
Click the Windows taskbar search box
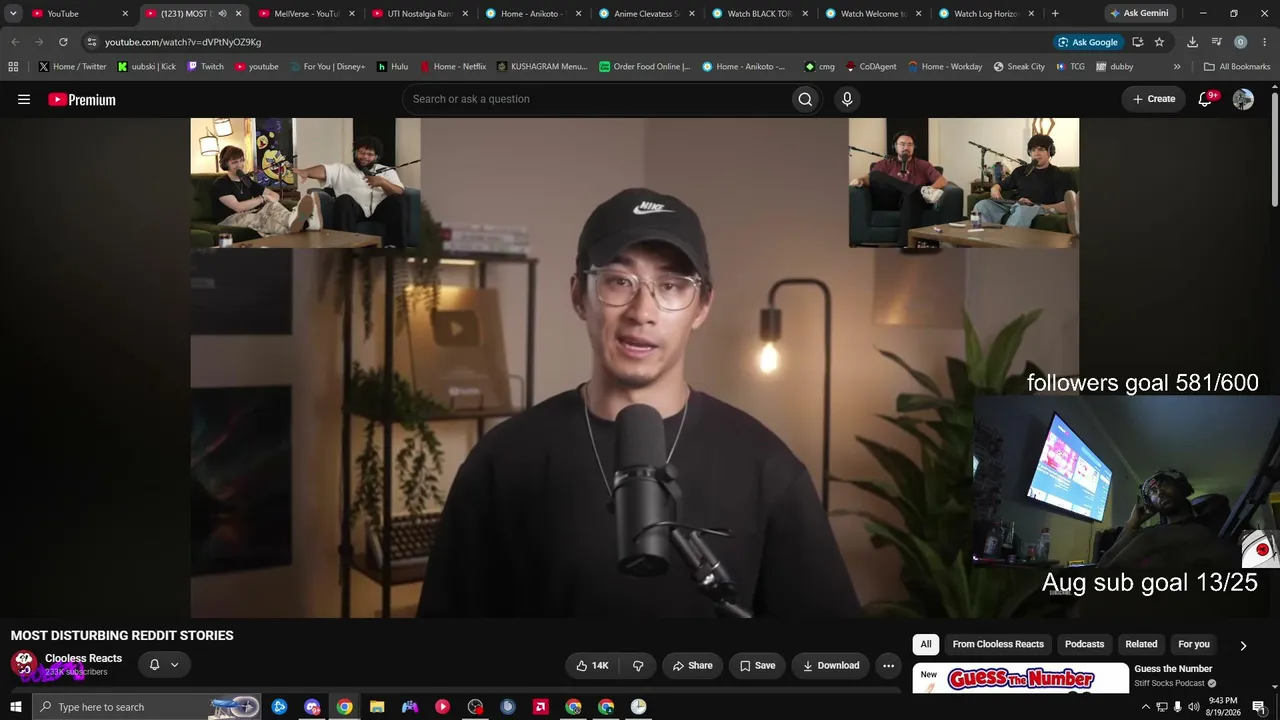click(146, 707)
